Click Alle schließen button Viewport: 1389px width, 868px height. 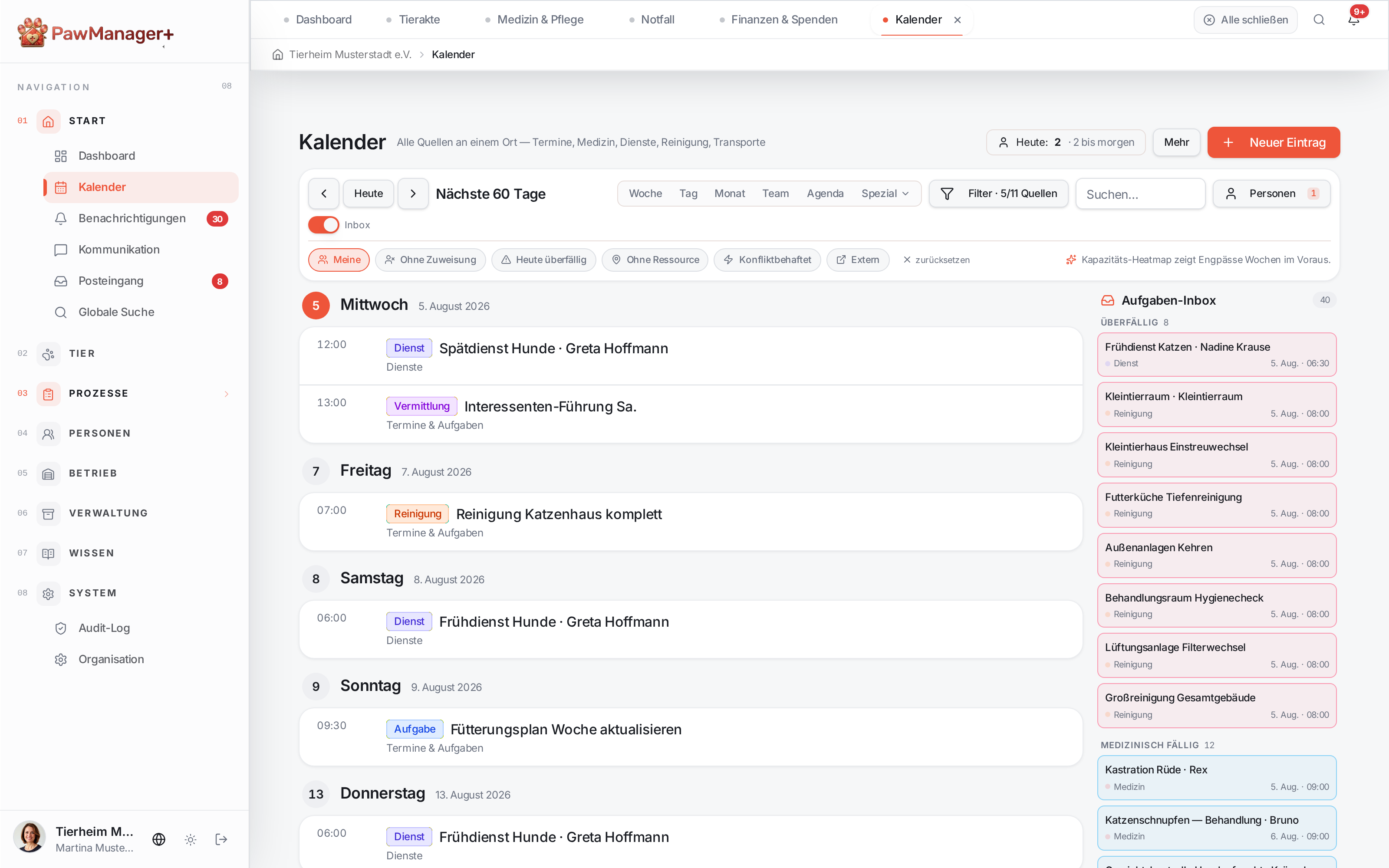point(1245,20)
